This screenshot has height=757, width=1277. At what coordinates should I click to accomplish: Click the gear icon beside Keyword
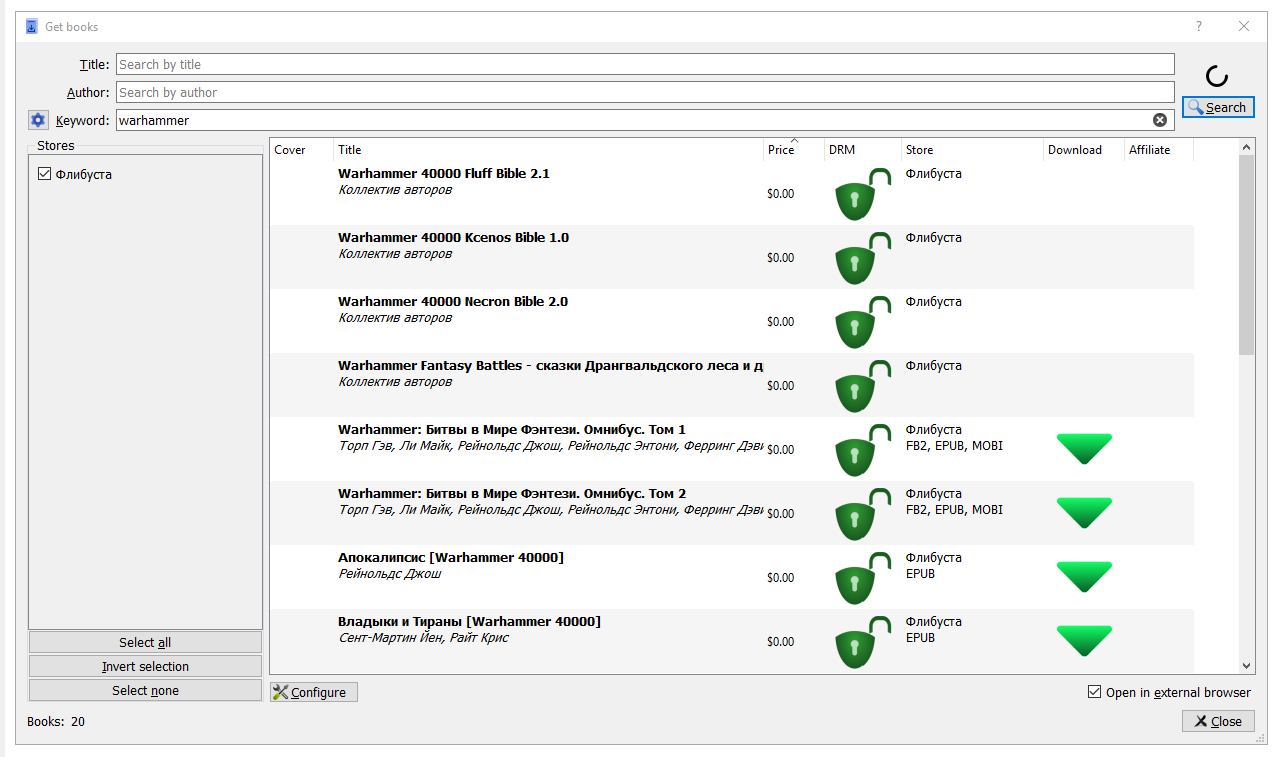(x=38, y=120)
